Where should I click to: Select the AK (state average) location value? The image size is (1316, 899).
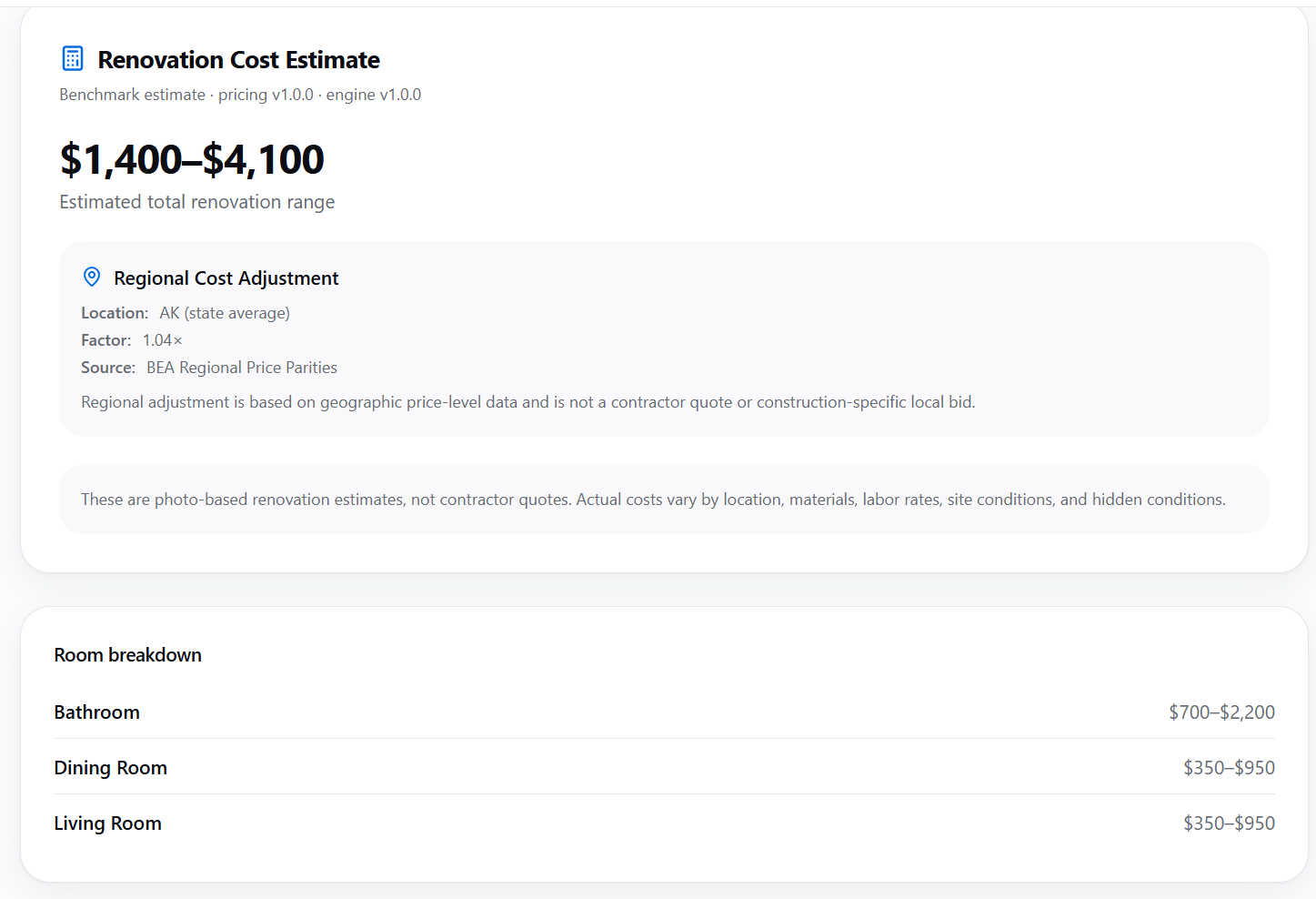(225, 313)
